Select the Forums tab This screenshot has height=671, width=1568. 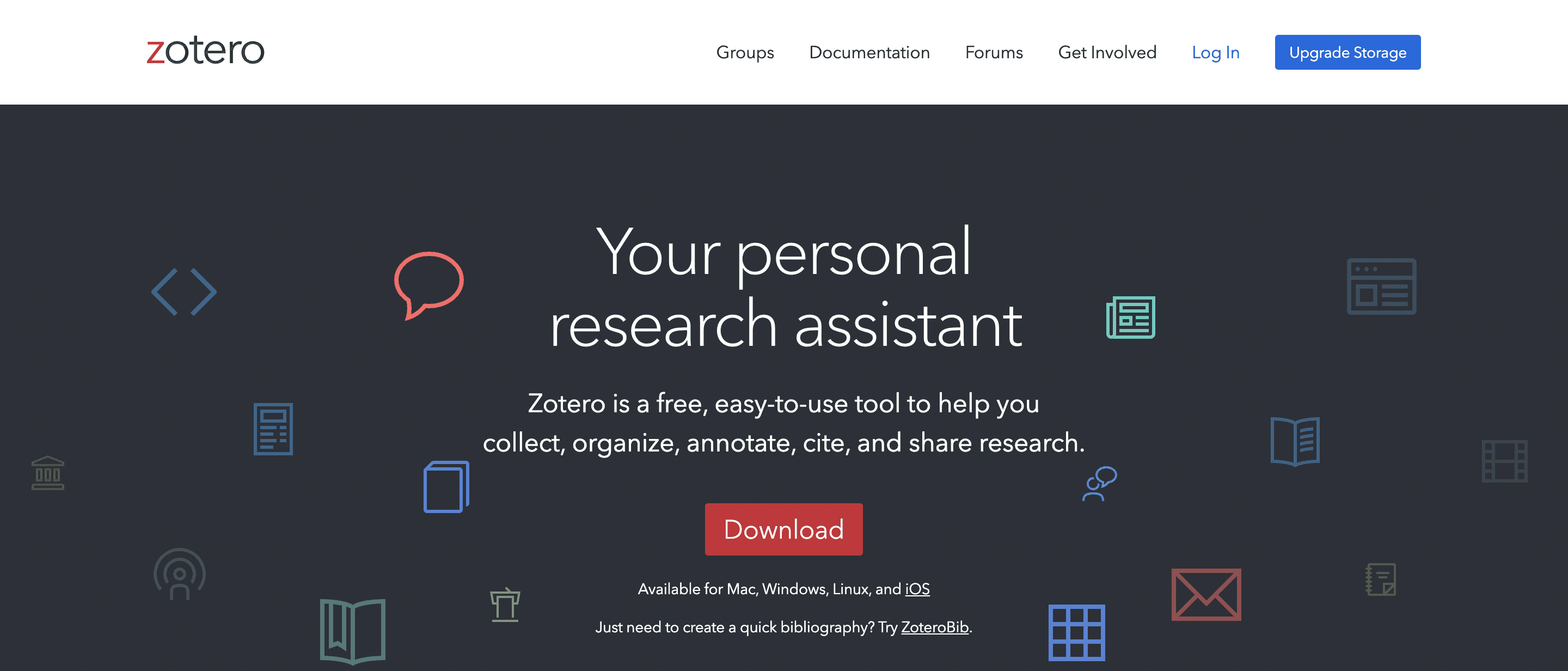[993, 52]
